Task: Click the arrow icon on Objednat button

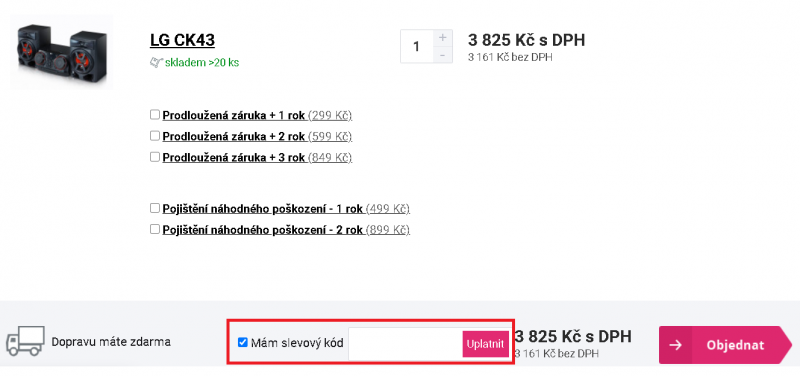Action: pos(676,345)
